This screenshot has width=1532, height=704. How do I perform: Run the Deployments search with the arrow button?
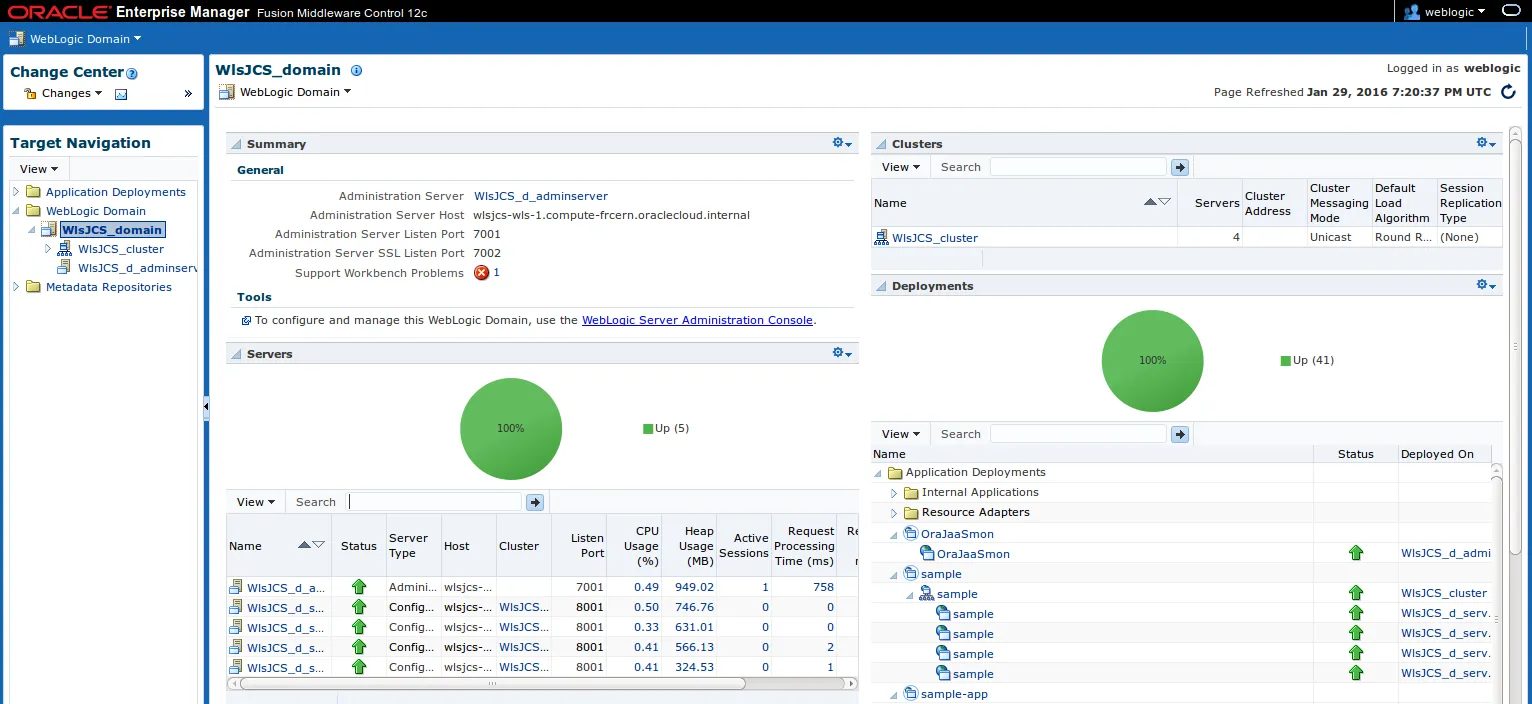(1179, 434)
